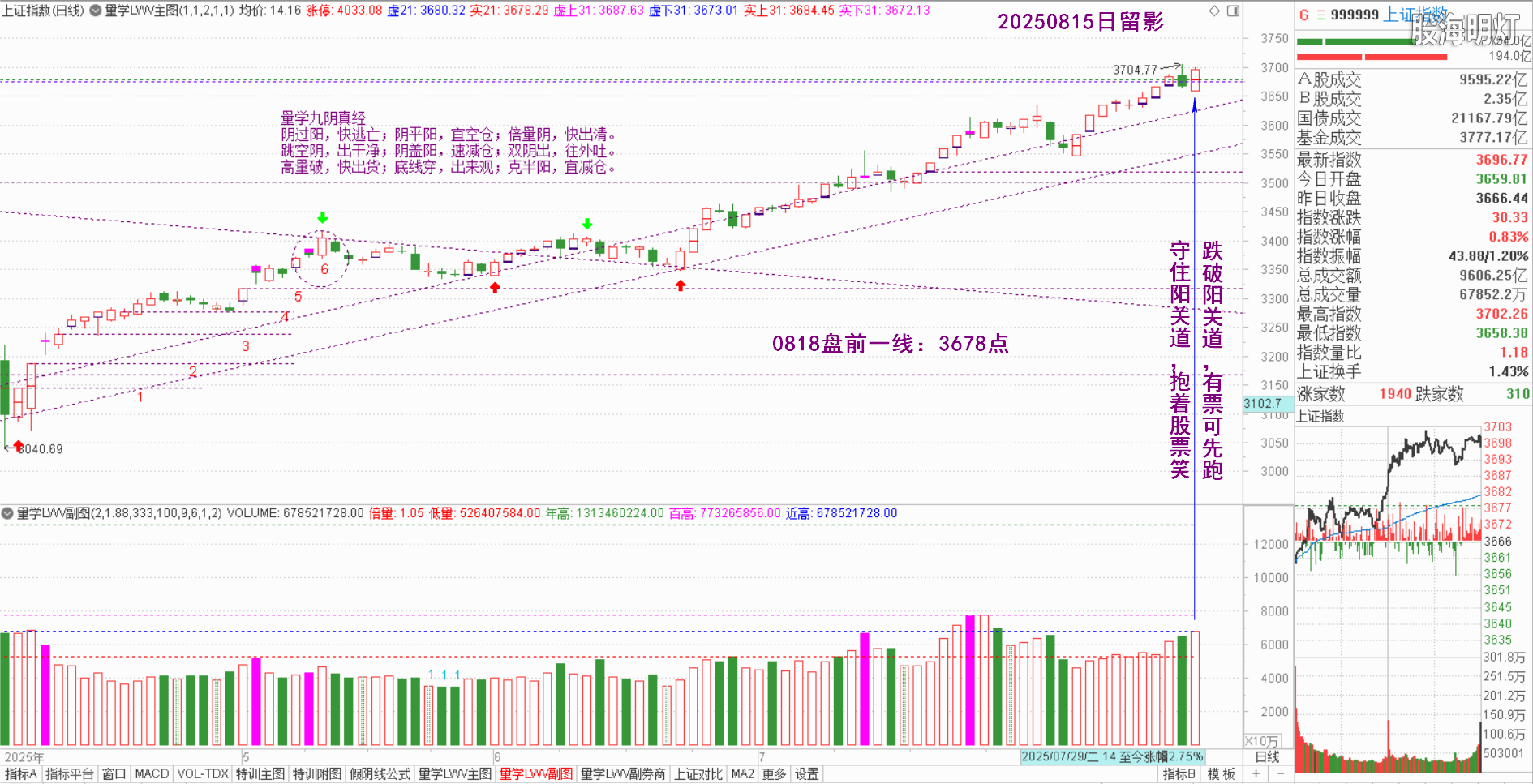
Task: Click the 指数涨幅 value 0.83%
Action: (1509, 237)
